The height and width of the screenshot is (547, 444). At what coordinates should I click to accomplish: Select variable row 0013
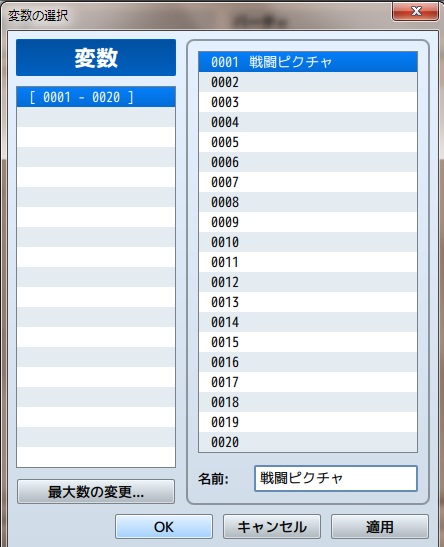pyautogui.click(x=308, y=302)
